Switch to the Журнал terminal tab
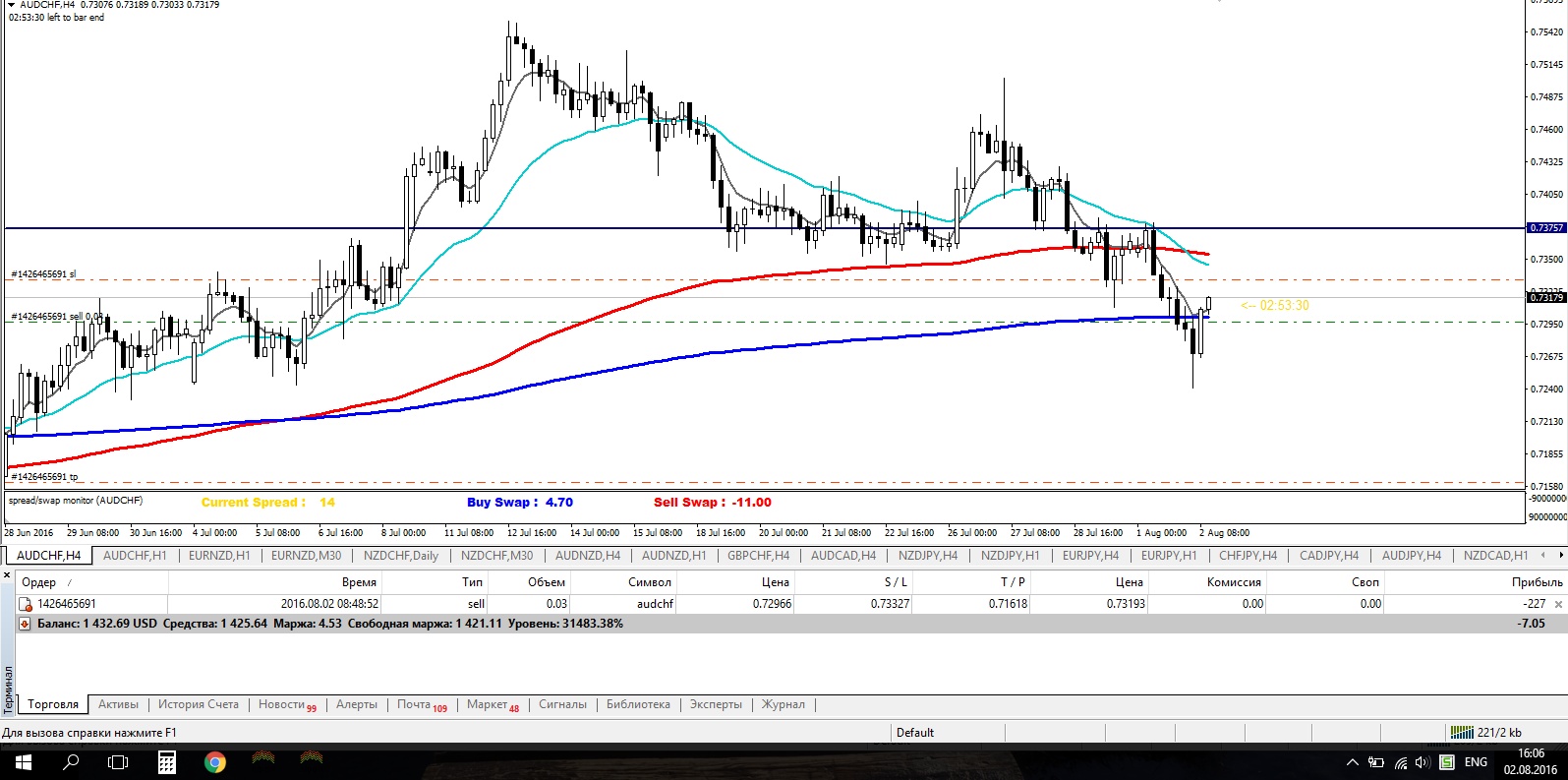This screenshot has height=780, width=1568. [x=784, y=704]
